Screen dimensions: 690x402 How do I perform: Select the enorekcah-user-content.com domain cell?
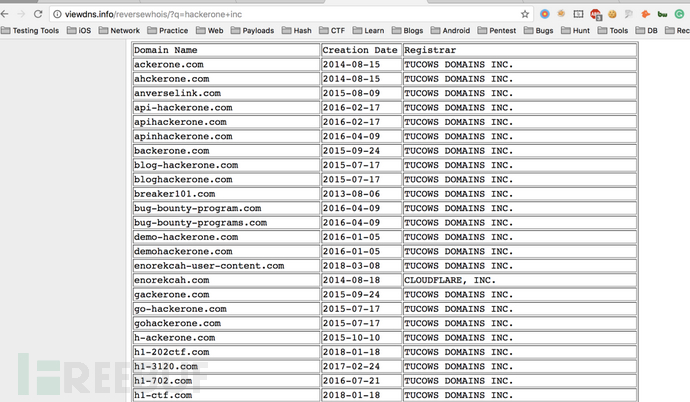coord(226,266)
